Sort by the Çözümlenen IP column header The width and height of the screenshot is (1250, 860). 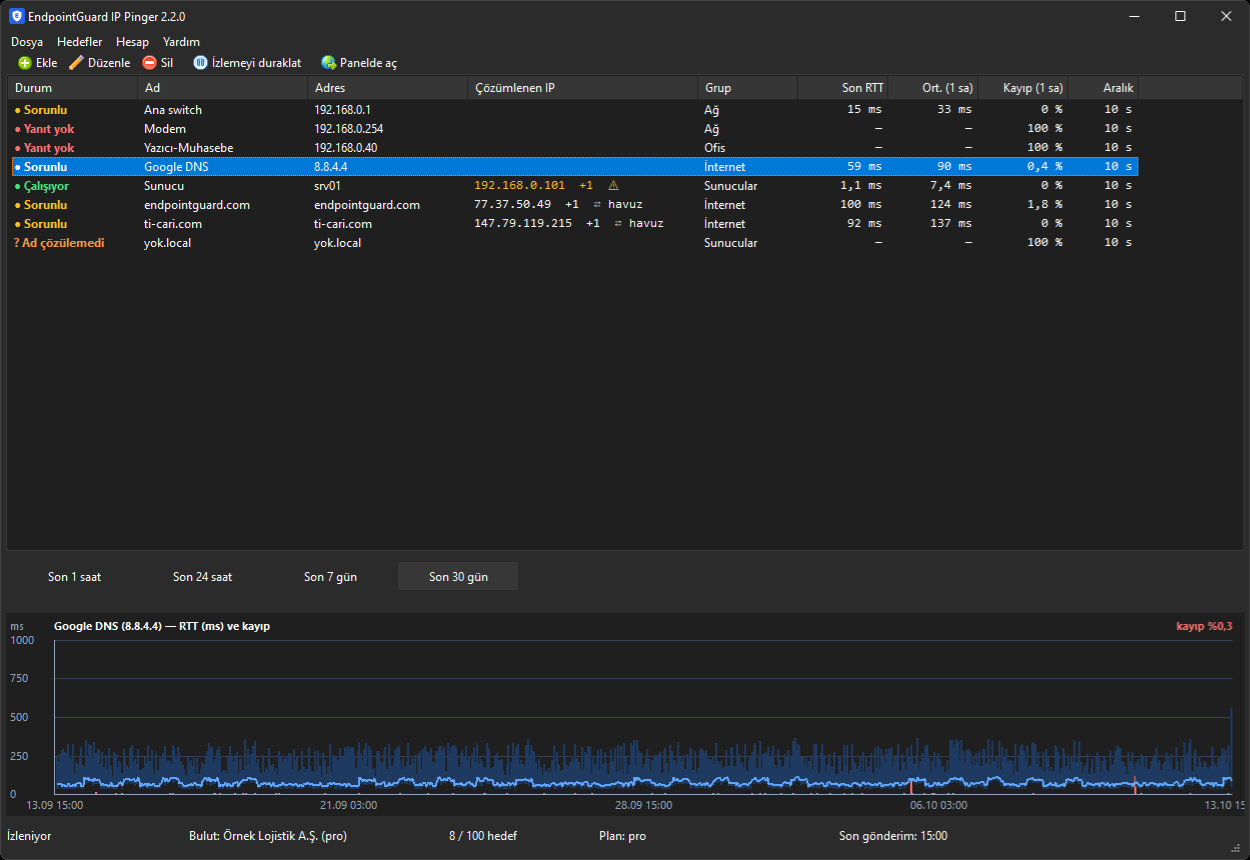coord(583,88)
